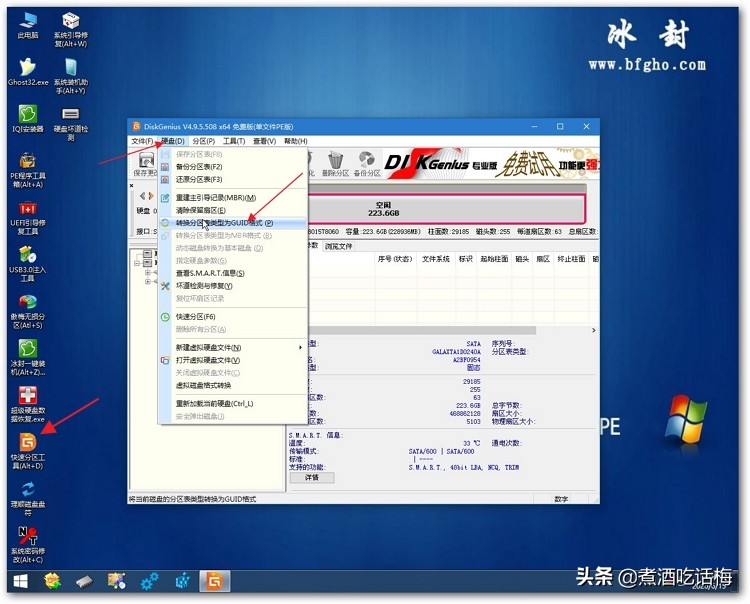Switch to the 浏览文件 tab
The height and width of the screenshot is (604, 750).
pyautogui.click(x=339, y=246)
